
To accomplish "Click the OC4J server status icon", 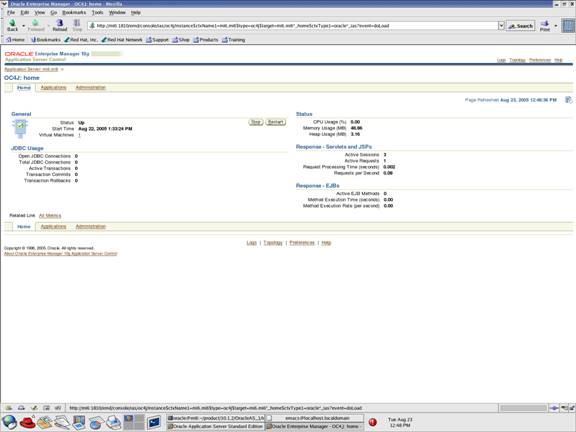I will [20, 129].
